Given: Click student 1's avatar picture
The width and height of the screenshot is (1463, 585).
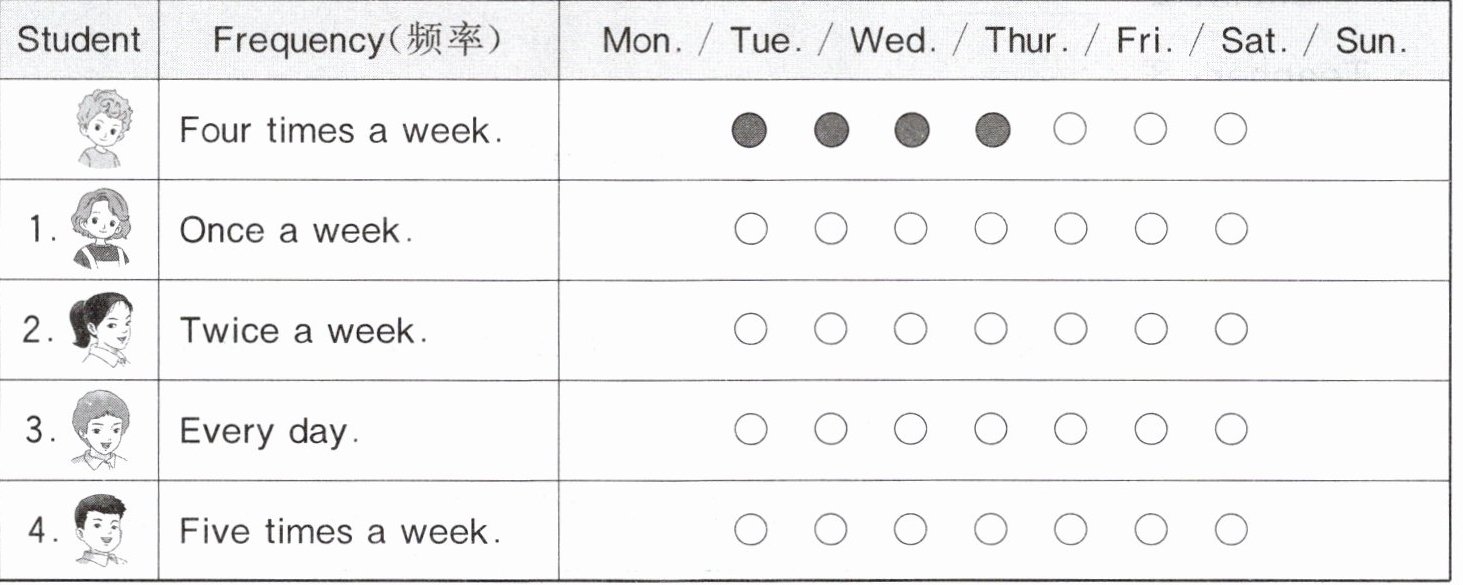Looking at the screenshot, I should [101, 230].
